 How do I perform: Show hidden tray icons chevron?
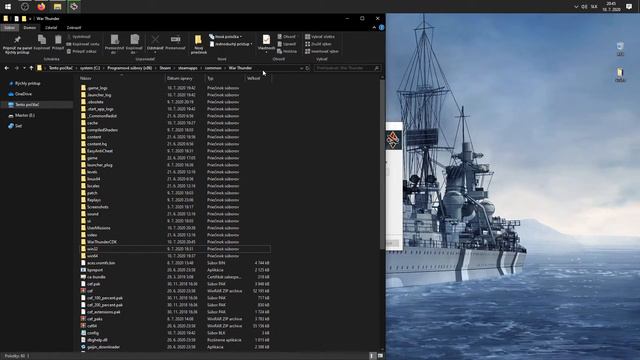pos(576,7)
